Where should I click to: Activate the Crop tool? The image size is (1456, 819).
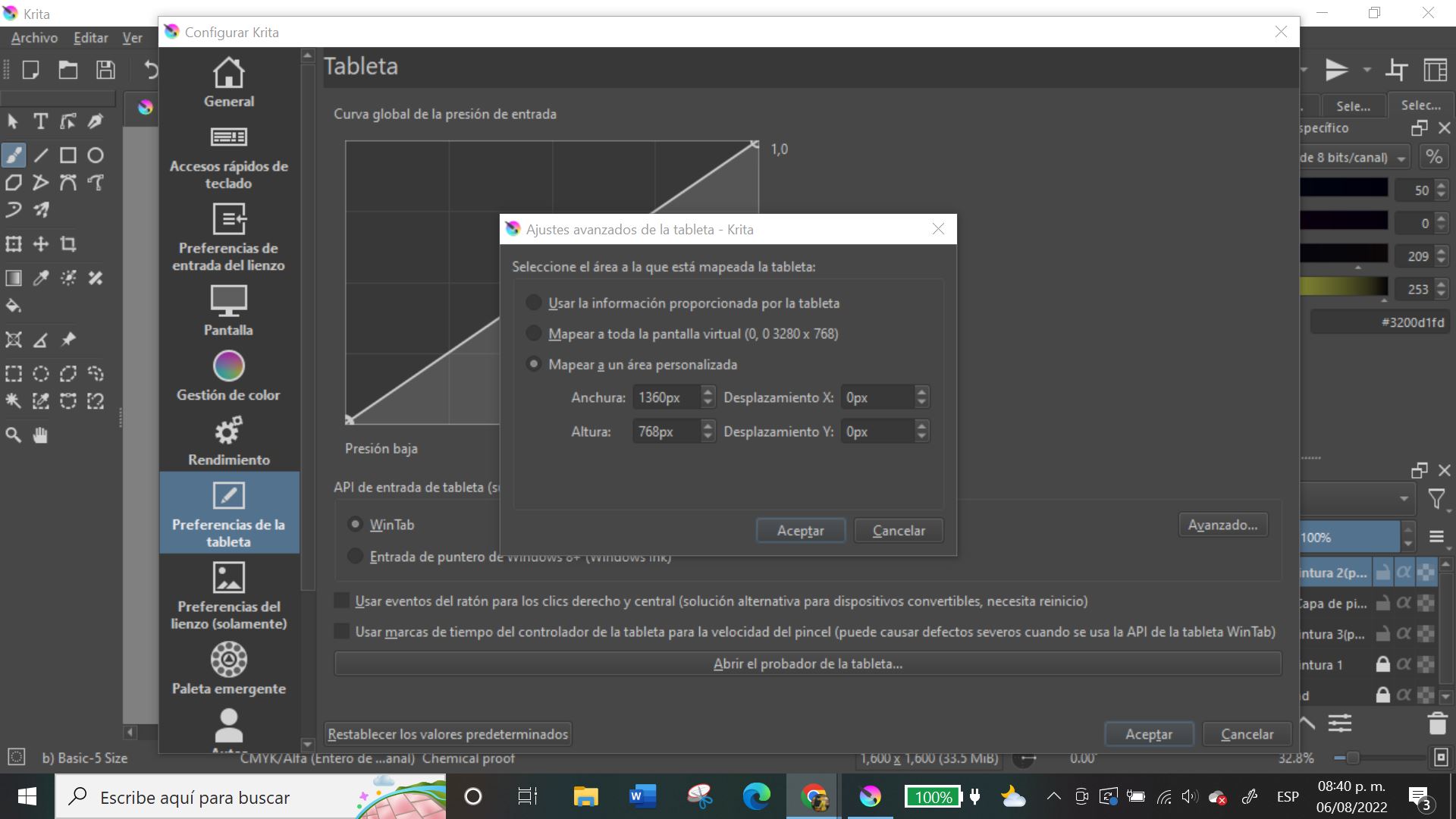click(68, 244)
